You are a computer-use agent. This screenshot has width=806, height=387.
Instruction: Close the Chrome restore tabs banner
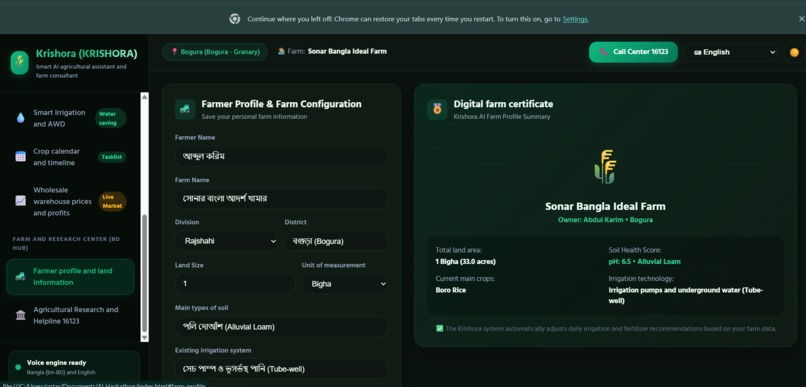click(801, 19)
